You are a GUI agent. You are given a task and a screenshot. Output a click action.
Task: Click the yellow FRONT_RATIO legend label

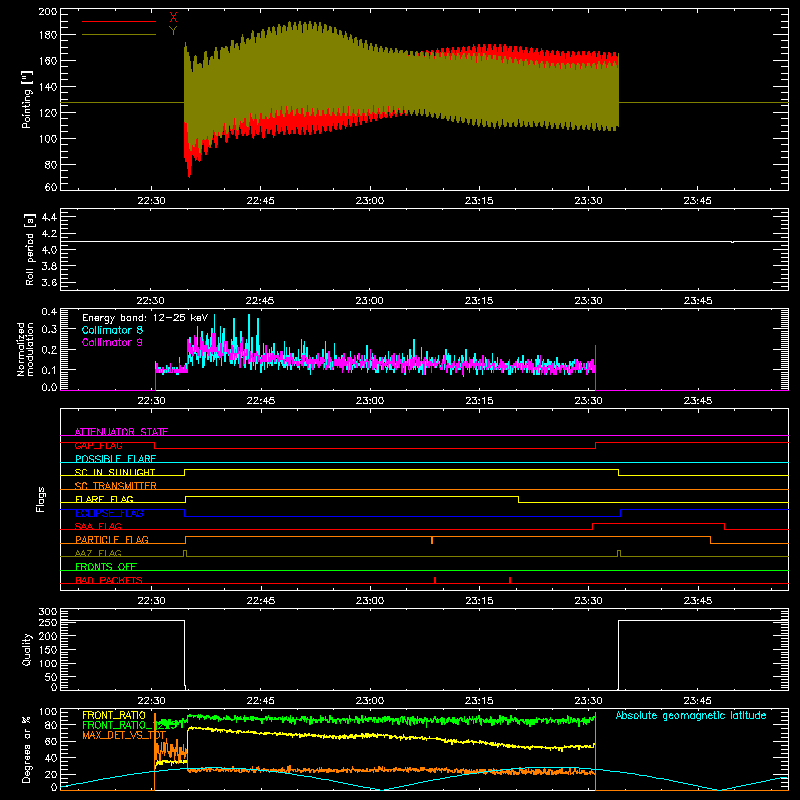(114, 715)
